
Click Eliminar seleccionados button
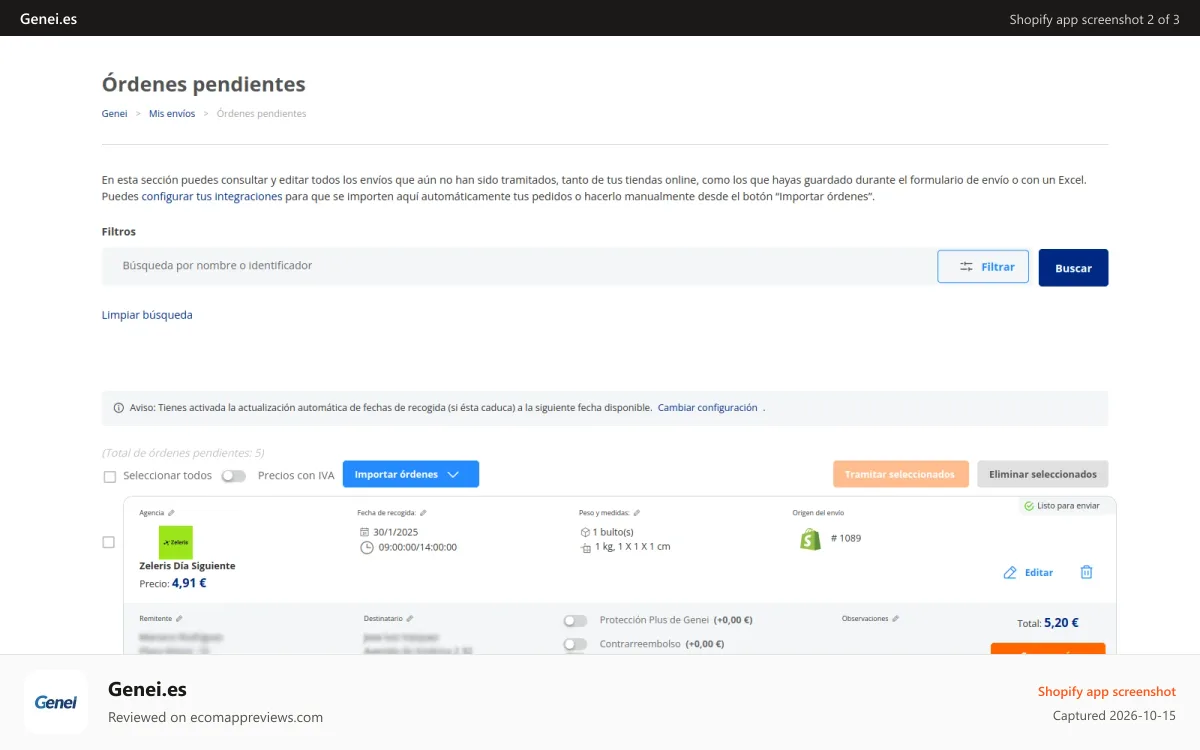(x=1043, y=474)
